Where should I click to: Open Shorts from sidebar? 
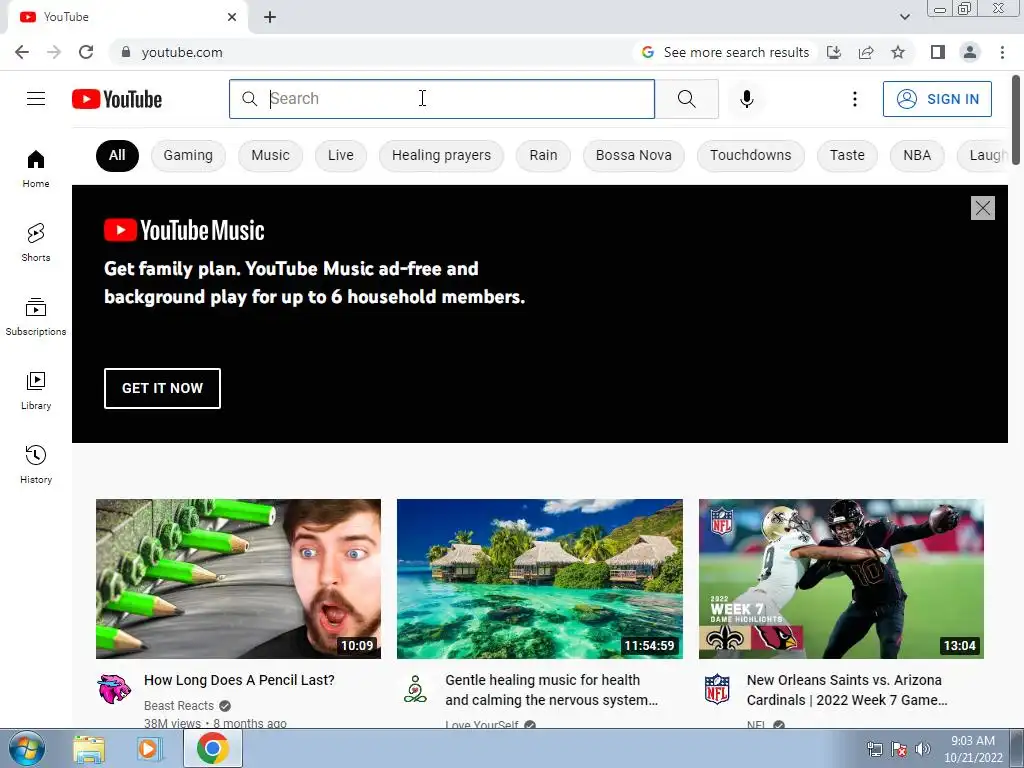(x=36, y=242)
